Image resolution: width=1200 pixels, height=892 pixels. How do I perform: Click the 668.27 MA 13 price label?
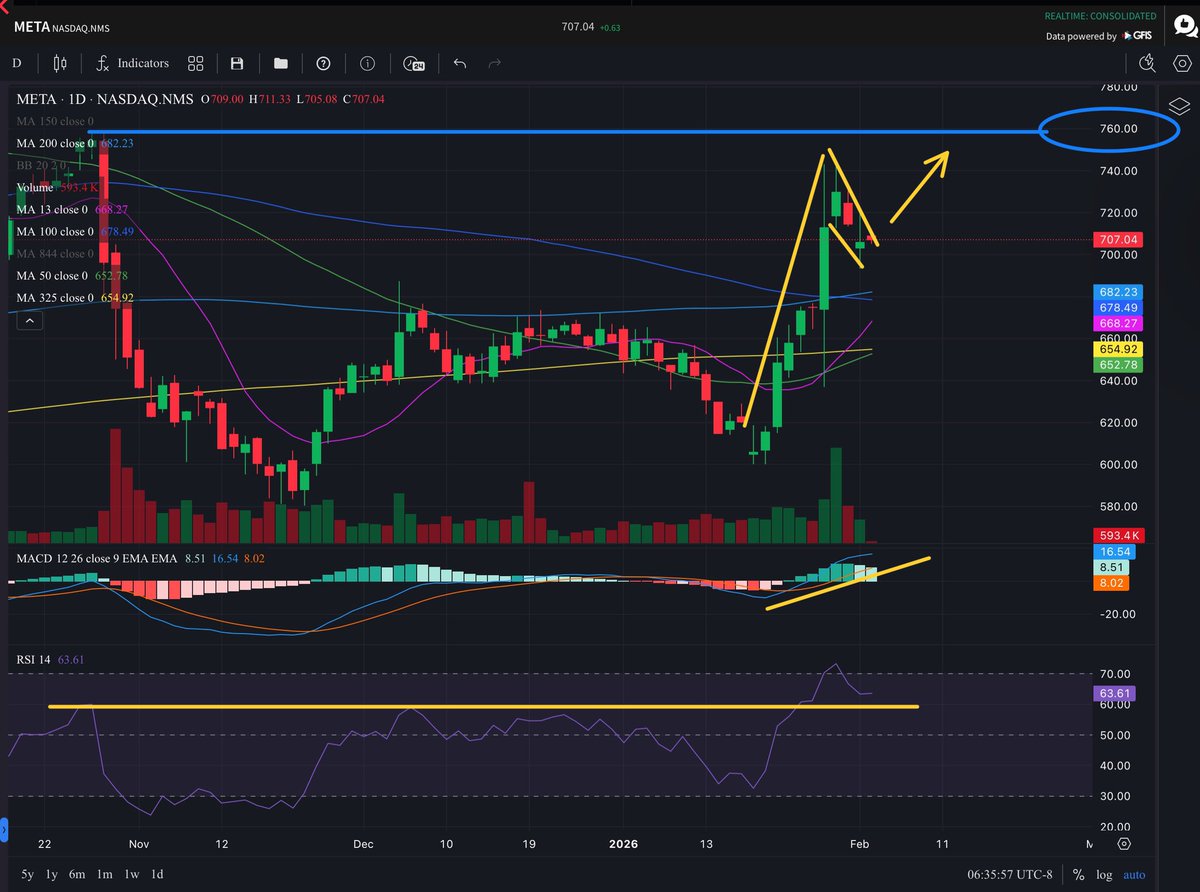pyautogui.click(x=1118, y=324)
